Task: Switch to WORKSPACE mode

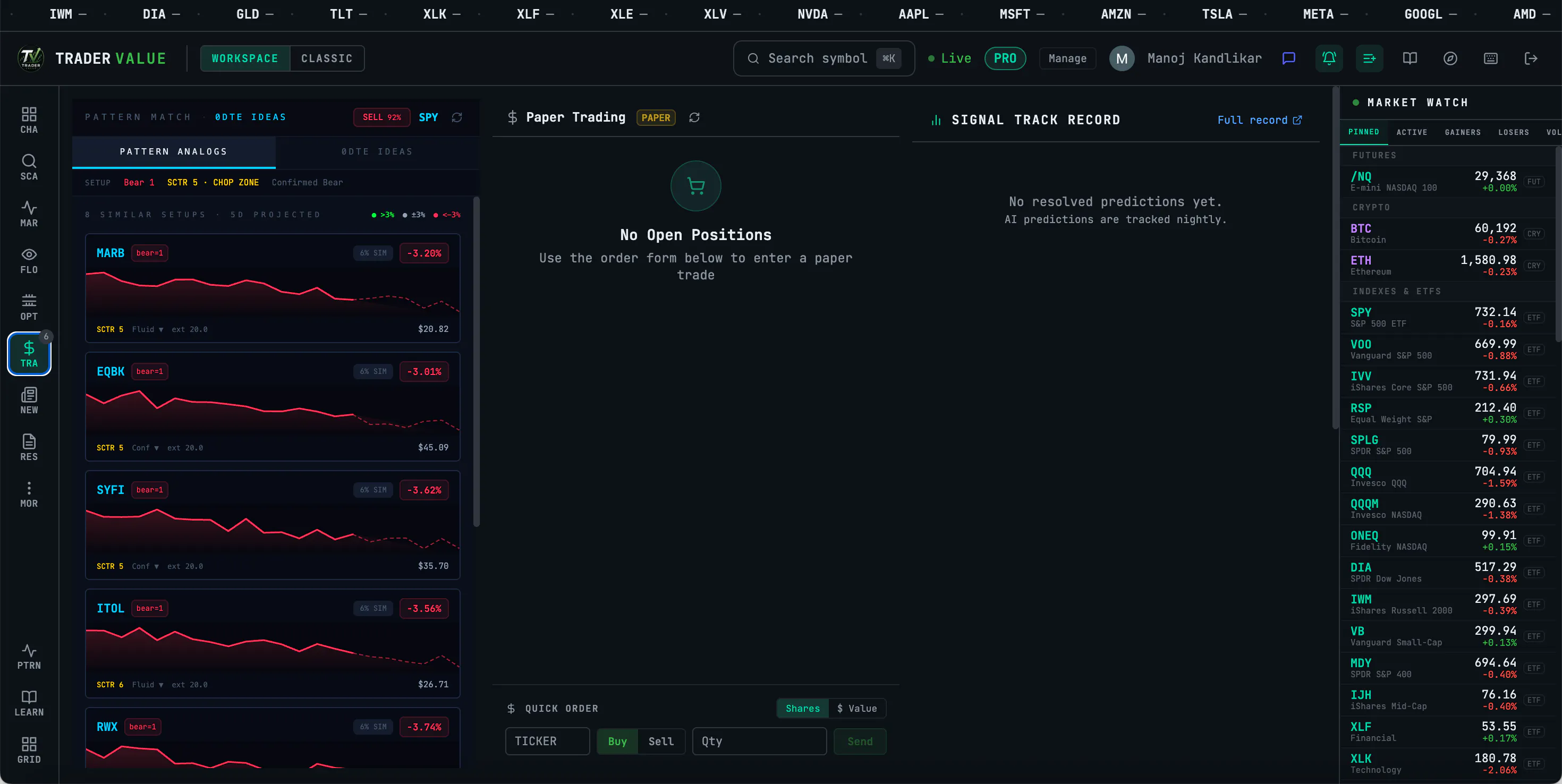Action: pos(245,58)
